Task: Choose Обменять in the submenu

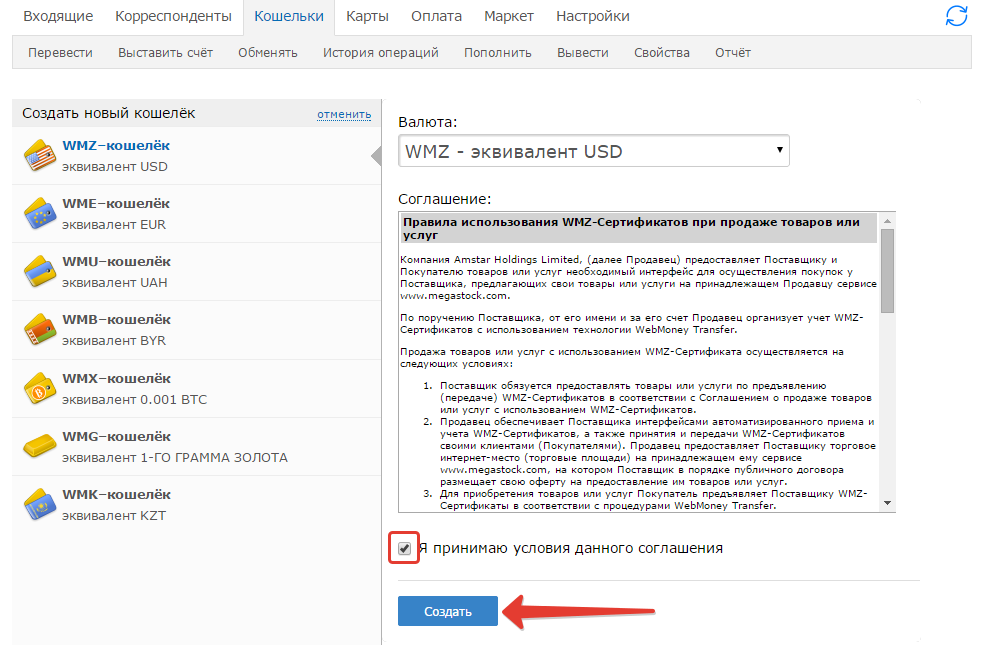Action: pyautogui.click(x=267, y=53)
